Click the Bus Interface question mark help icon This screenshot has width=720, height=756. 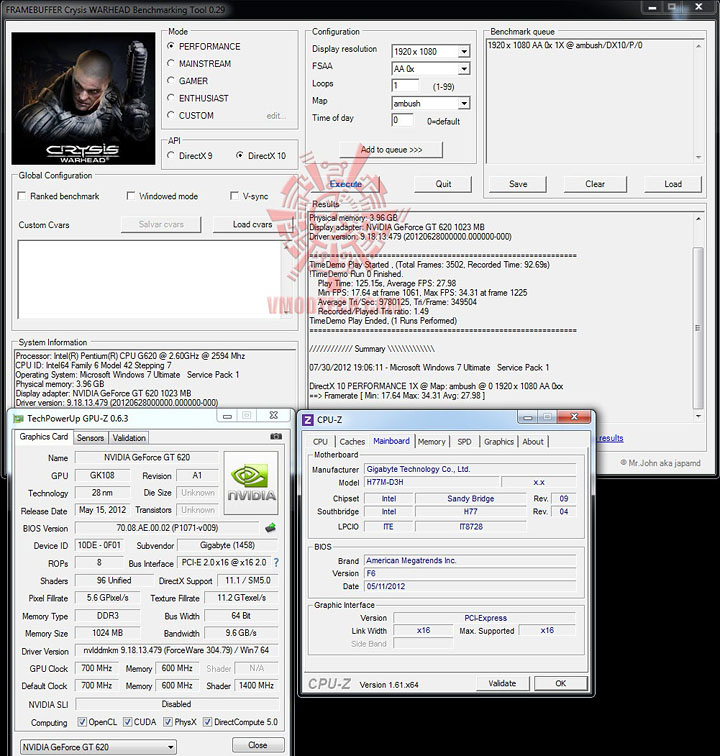pyautogui.click(x=276, y=563)
